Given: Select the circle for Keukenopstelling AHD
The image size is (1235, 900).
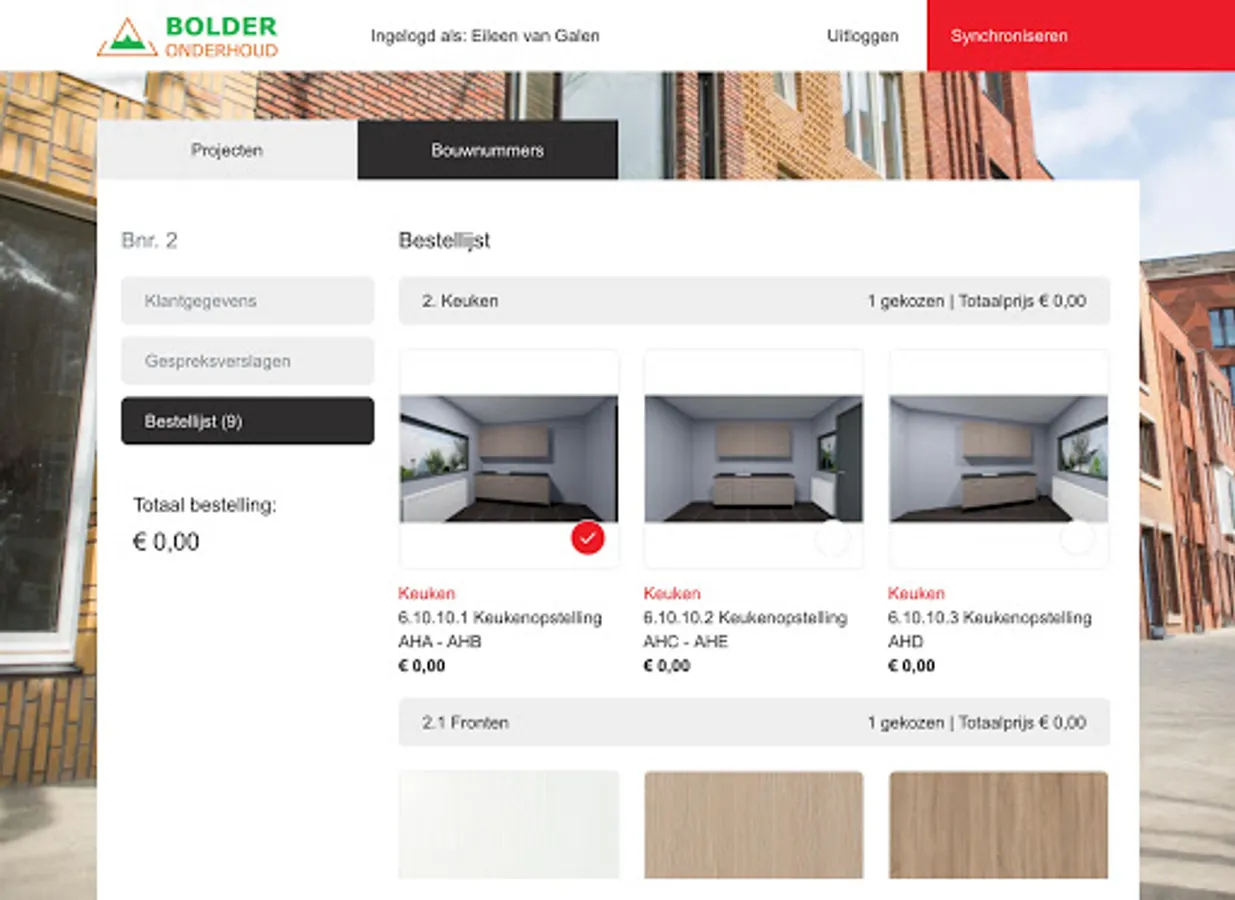Looking at the screenshot, I should (1077, 538).
